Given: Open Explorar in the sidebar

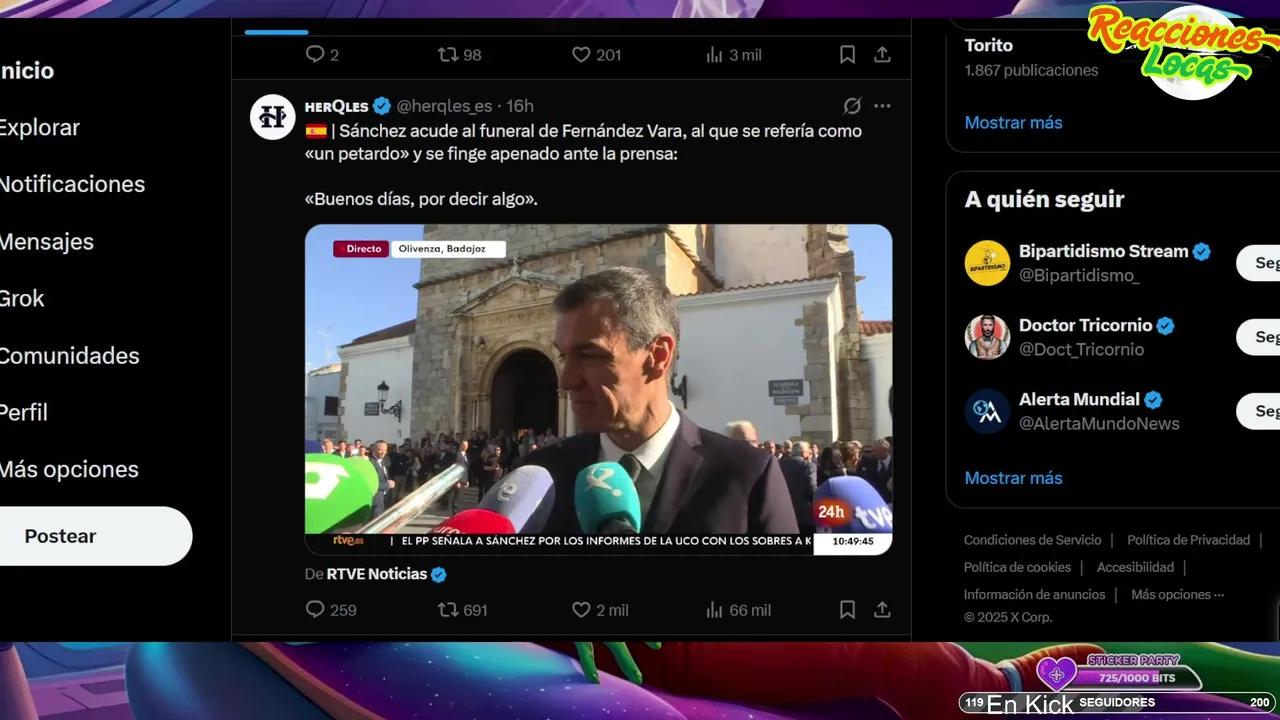Looking at the screenshot, I should pos(39,128).
